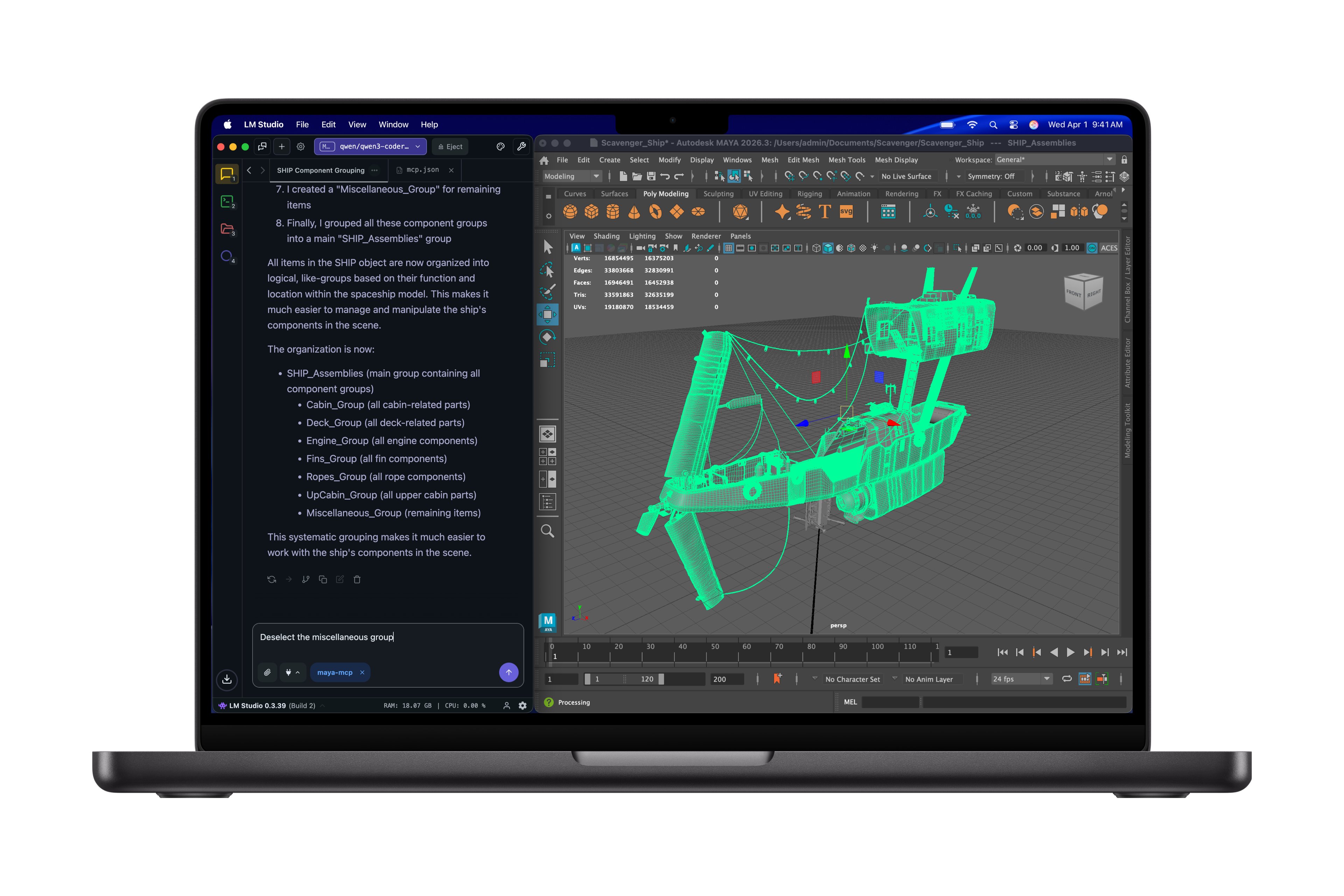1344x896 pixels.
Task: Toggle the viewport lighting bulb icon
Action: point(874,248)
